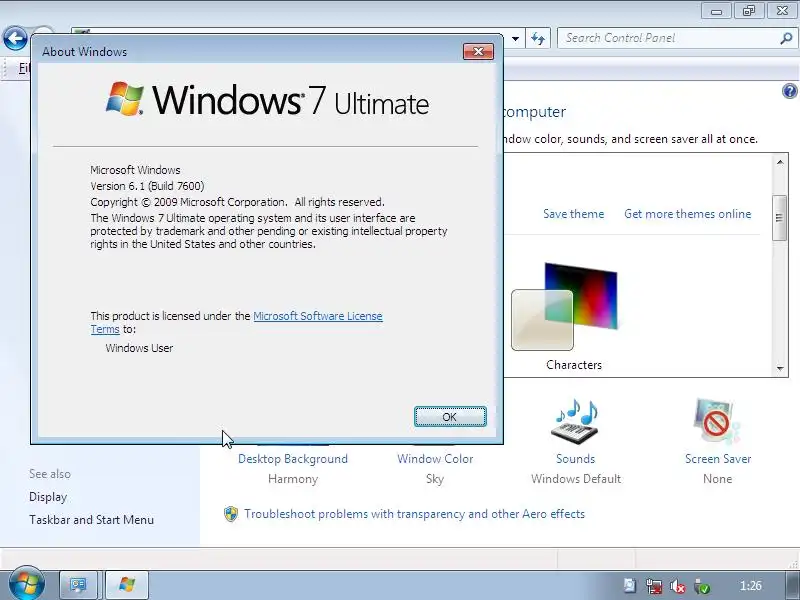Click 'Version 6.1 (Build 7600)' text
Image resolution: width=800 pixels, height=600 pixels.
147,186
